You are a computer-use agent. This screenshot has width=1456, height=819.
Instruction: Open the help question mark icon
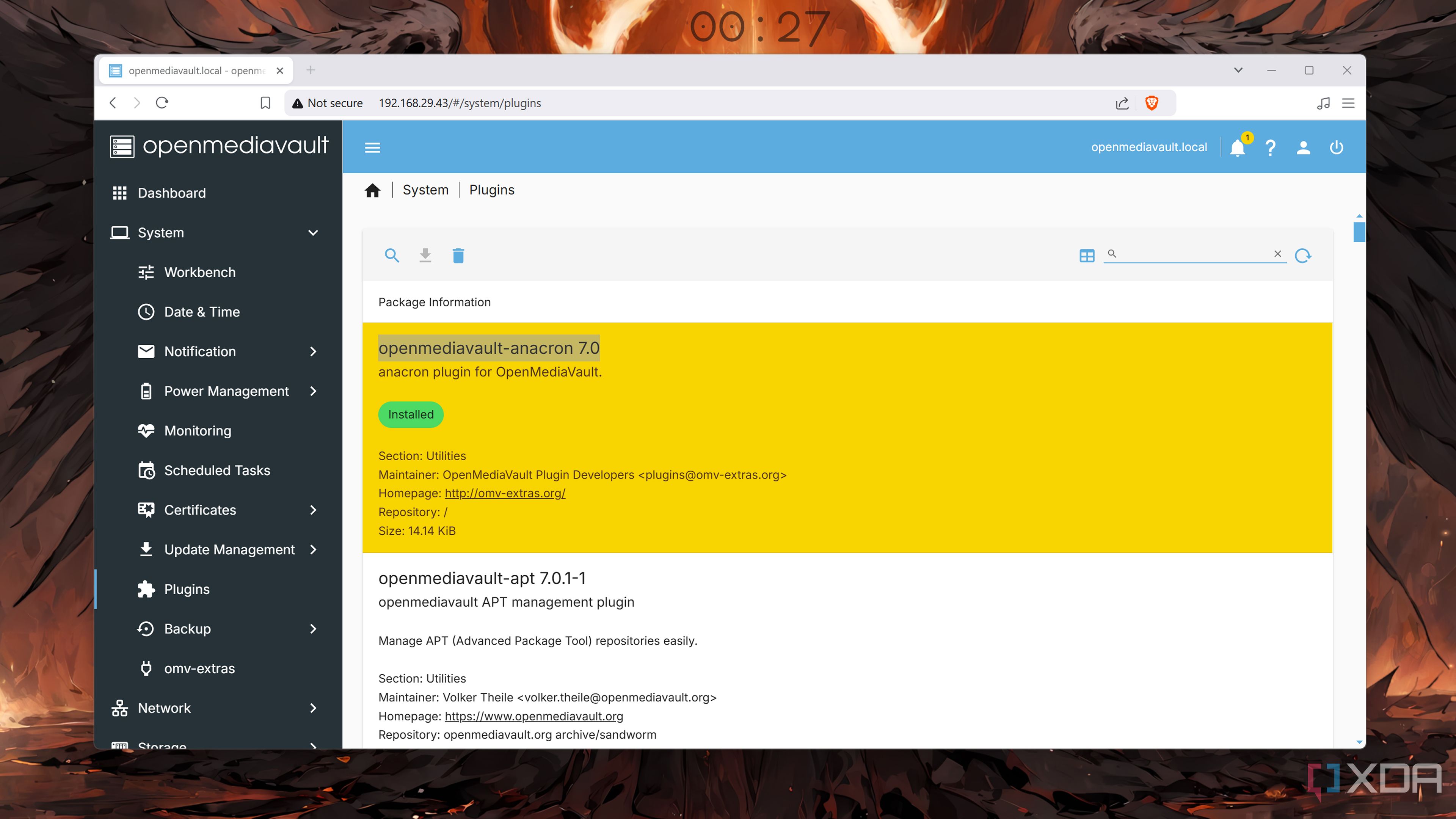click(1270, 147)
